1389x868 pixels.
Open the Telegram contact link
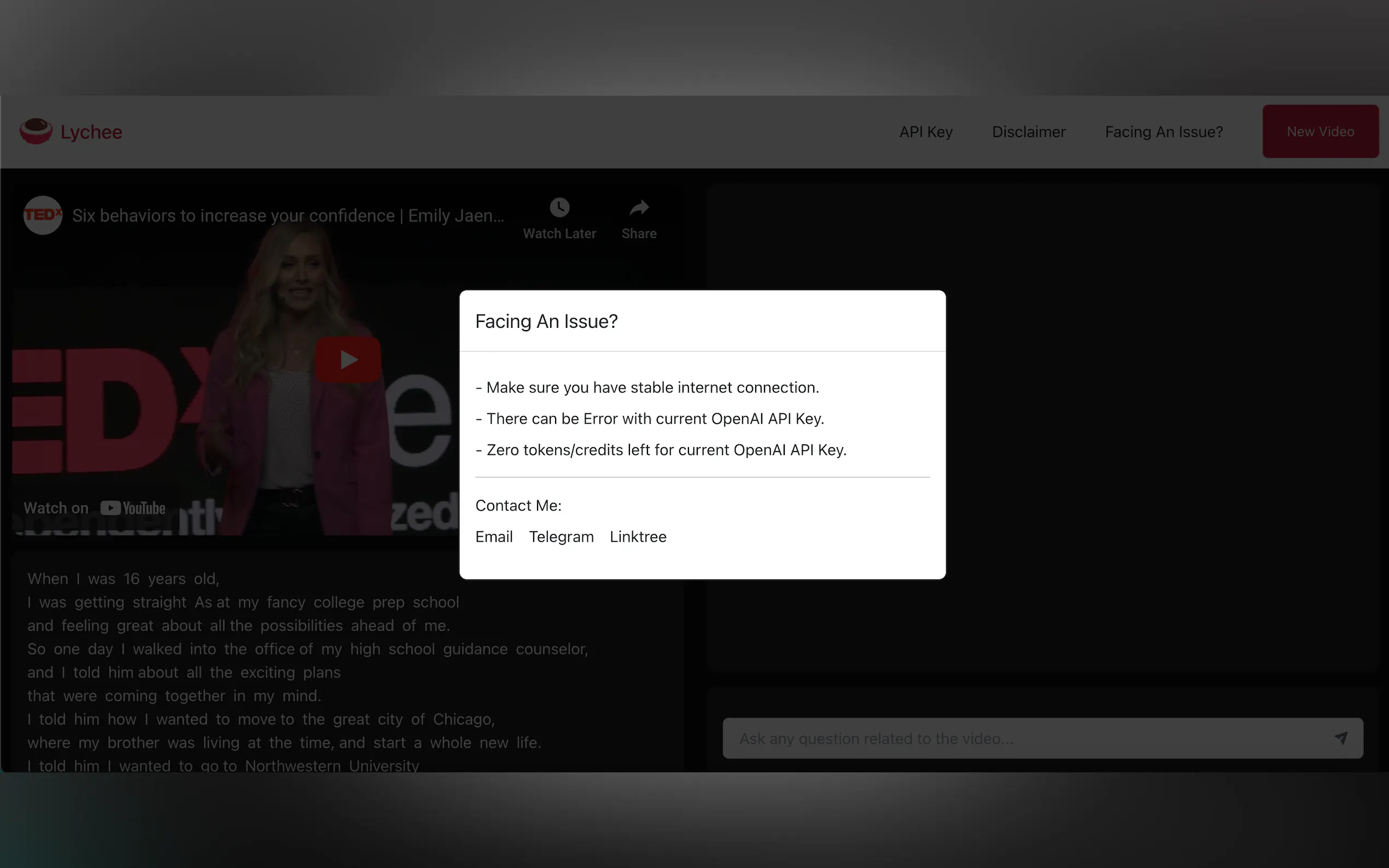[561, 537]
